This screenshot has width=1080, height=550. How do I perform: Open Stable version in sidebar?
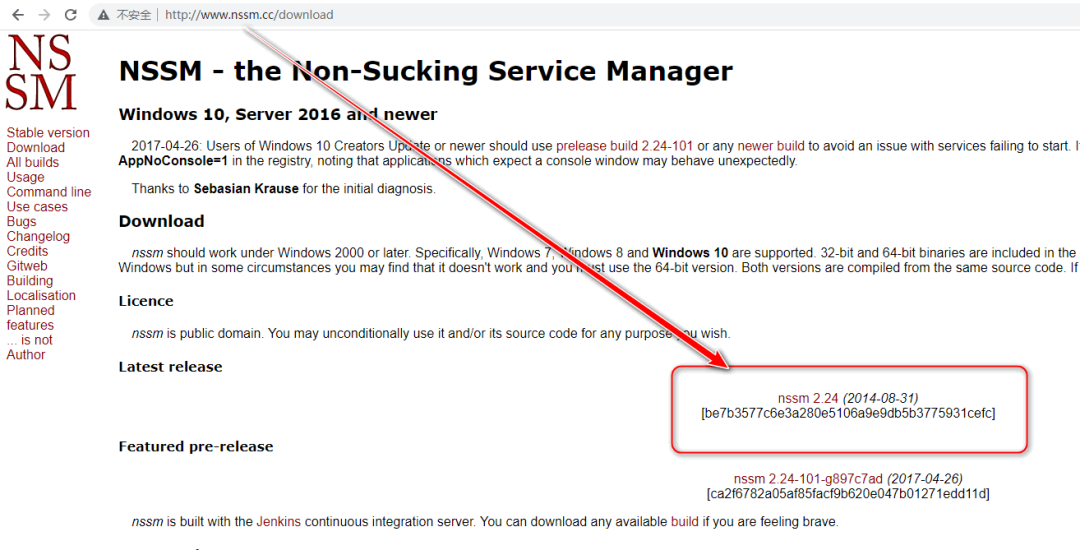pyautogui.click(x=48, y=133)
